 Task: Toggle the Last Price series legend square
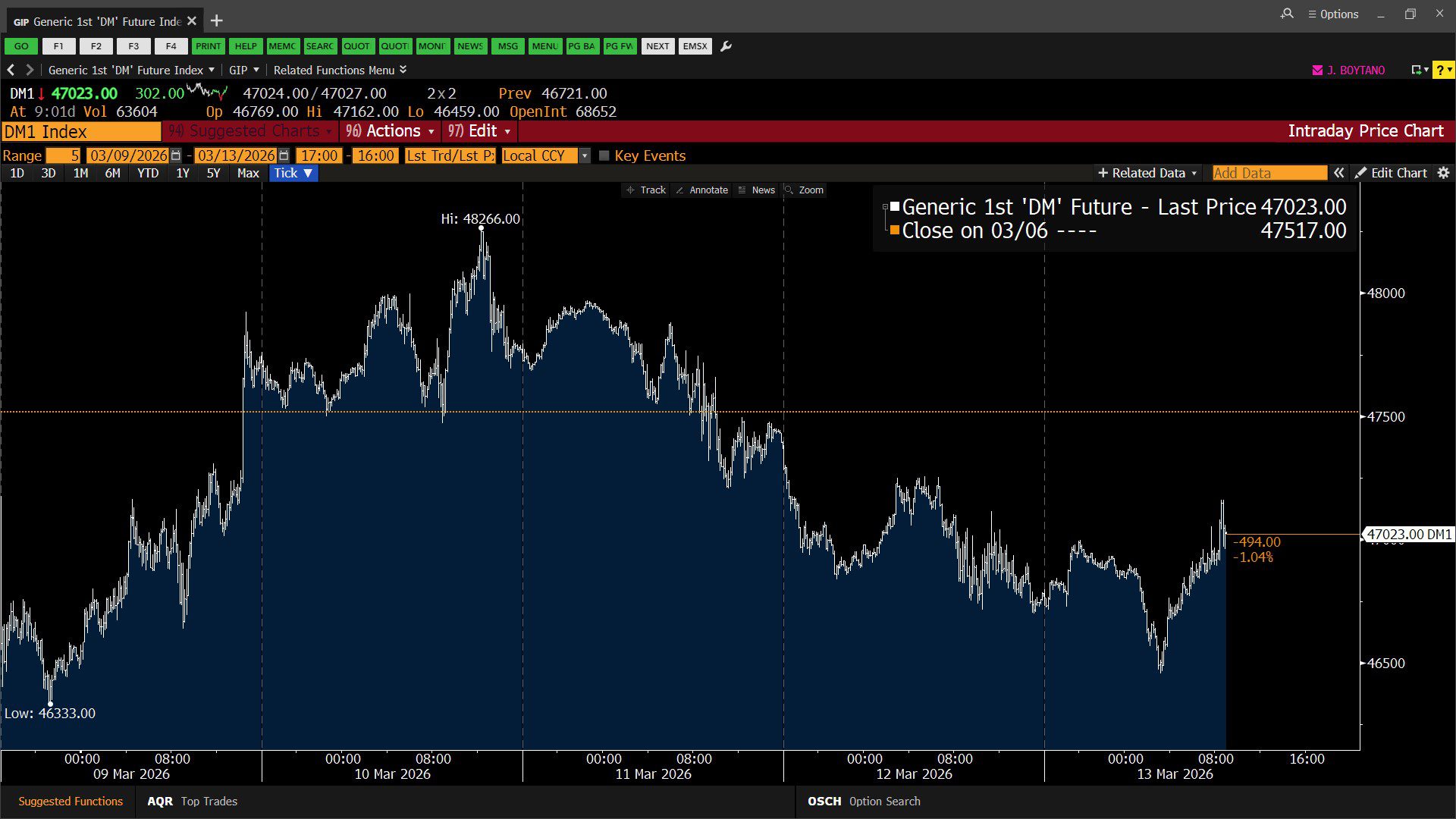(895, 206)
